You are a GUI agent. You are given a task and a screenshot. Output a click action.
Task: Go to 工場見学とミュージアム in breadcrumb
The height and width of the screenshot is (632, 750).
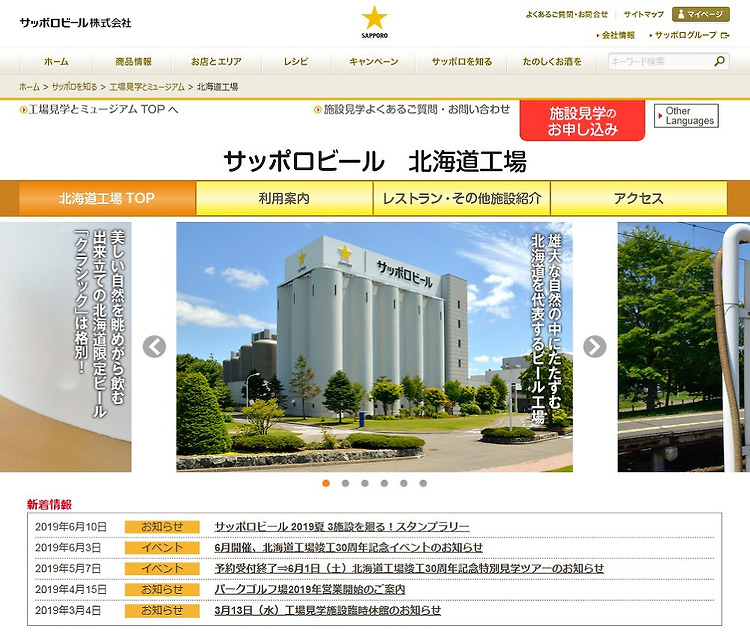pyautogui.click(x=147, y=87)
